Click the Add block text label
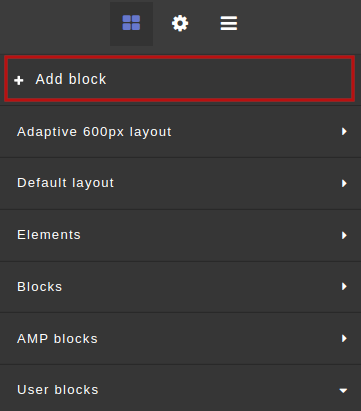Viewport: 361px width, 411px height. tap(71, 79)
